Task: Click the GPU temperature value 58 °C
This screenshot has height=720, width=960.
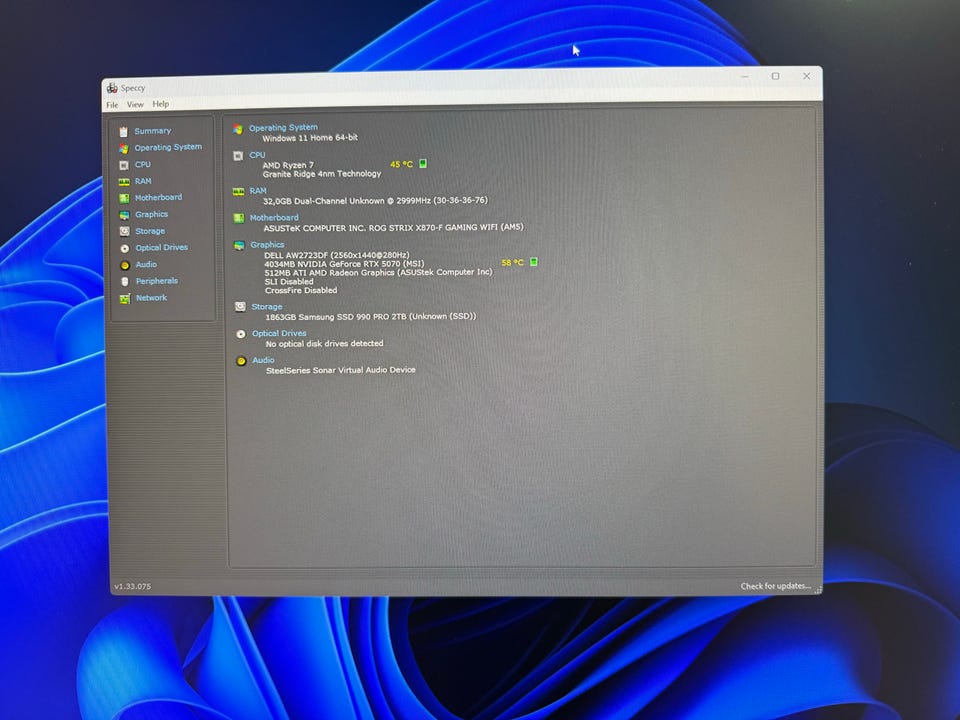Action: 512,262
